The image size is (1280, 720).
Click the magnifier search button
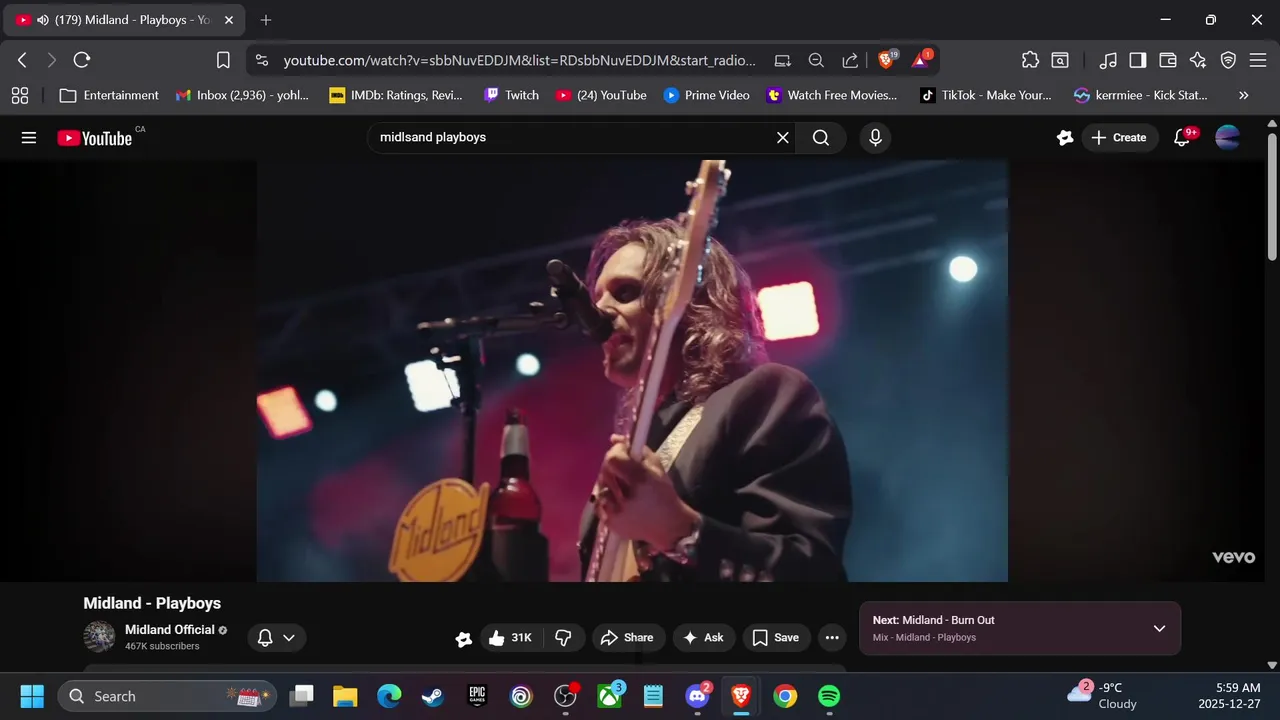[x=821, y=138]
